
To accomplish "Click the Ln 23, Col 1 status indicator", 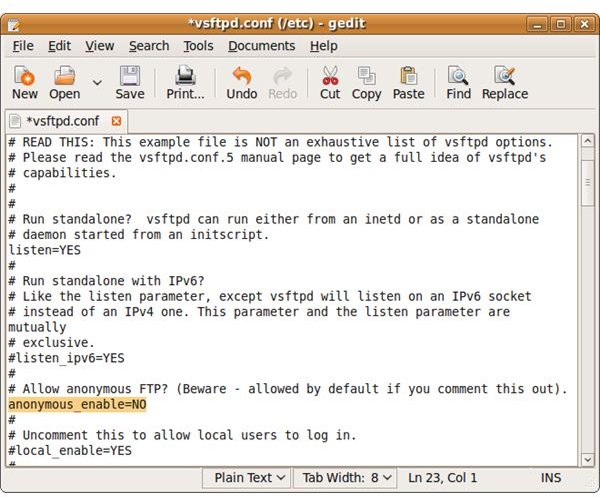I will tap(442, 478).
